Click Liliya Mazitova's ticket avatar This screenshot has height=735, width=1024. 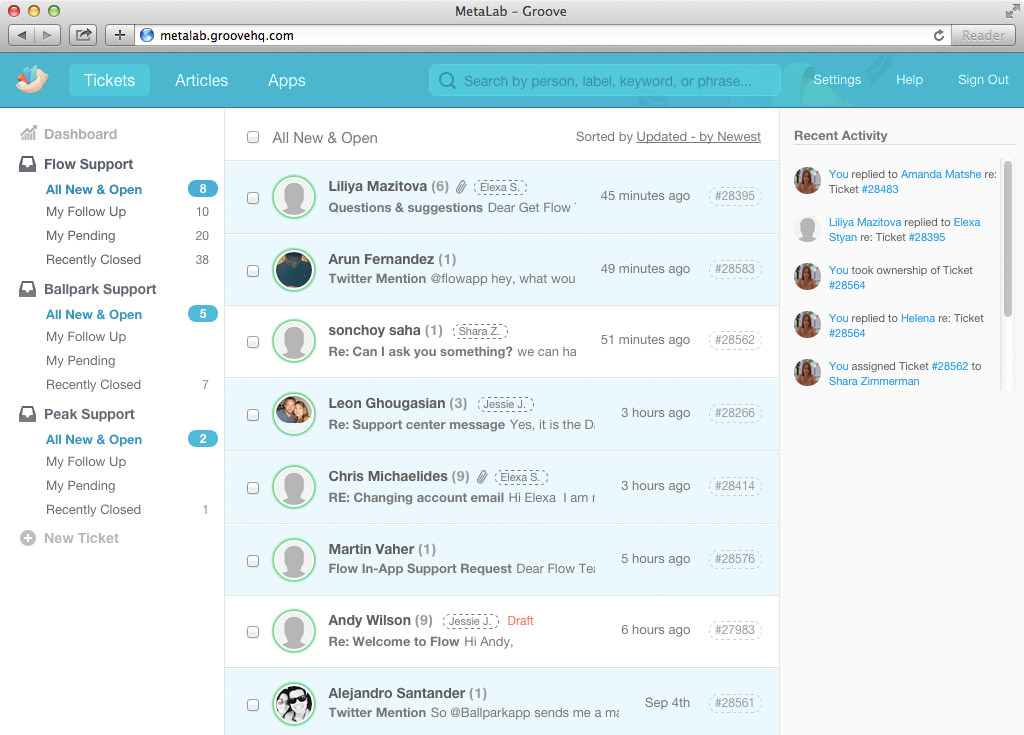pos(294,197)
